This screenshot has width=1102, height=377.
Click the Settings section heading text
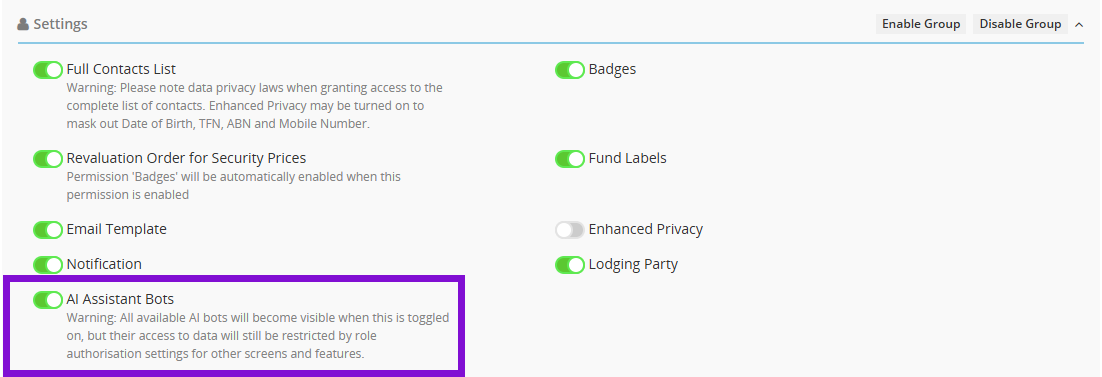[x=60, y=25]
